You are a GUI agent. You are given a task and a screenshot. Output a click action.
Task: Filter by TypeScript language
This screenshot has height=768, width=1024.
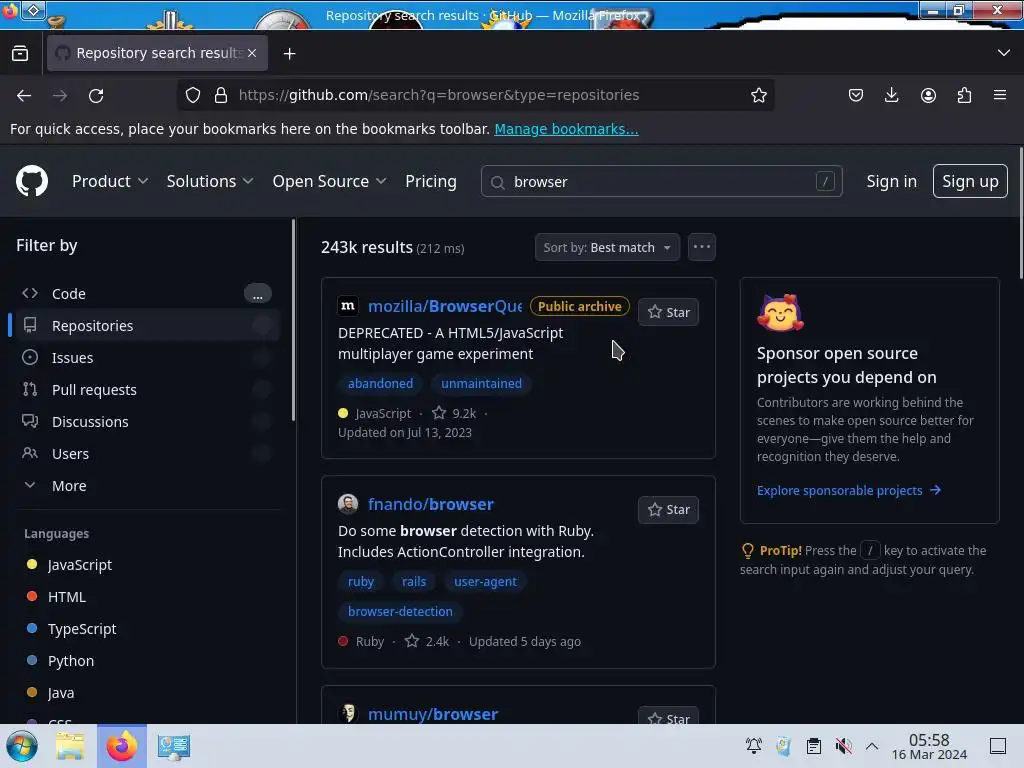click(82, 628)
